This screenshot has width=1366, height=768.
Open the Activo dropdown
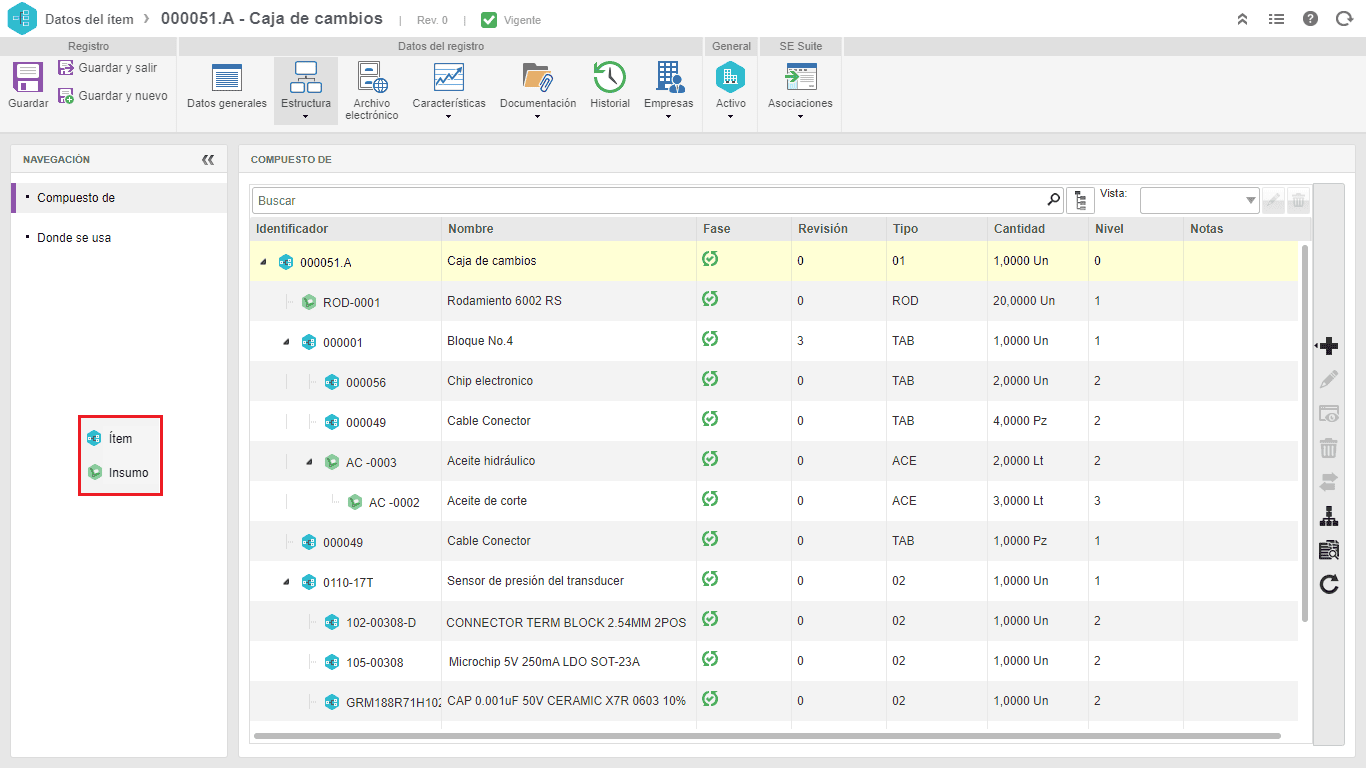point(730,90)
